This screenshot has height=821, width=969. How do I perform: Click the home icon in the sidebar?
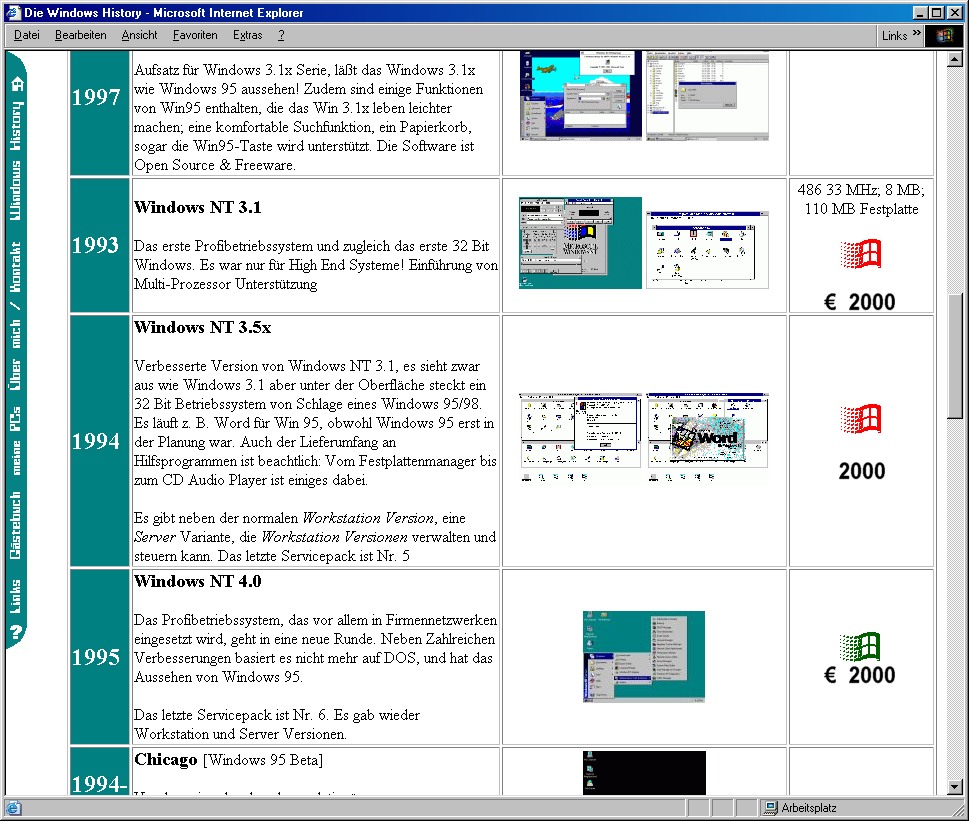[x=17, y=83]
